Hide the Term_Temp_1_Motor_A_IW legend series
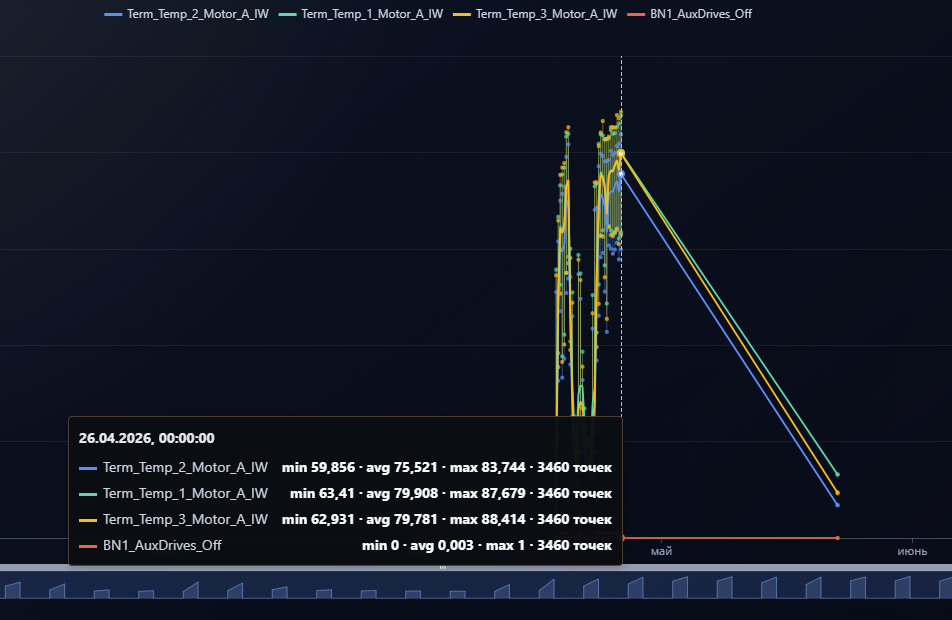Viewport: 952px width, 620px height. tap(361, 14)
